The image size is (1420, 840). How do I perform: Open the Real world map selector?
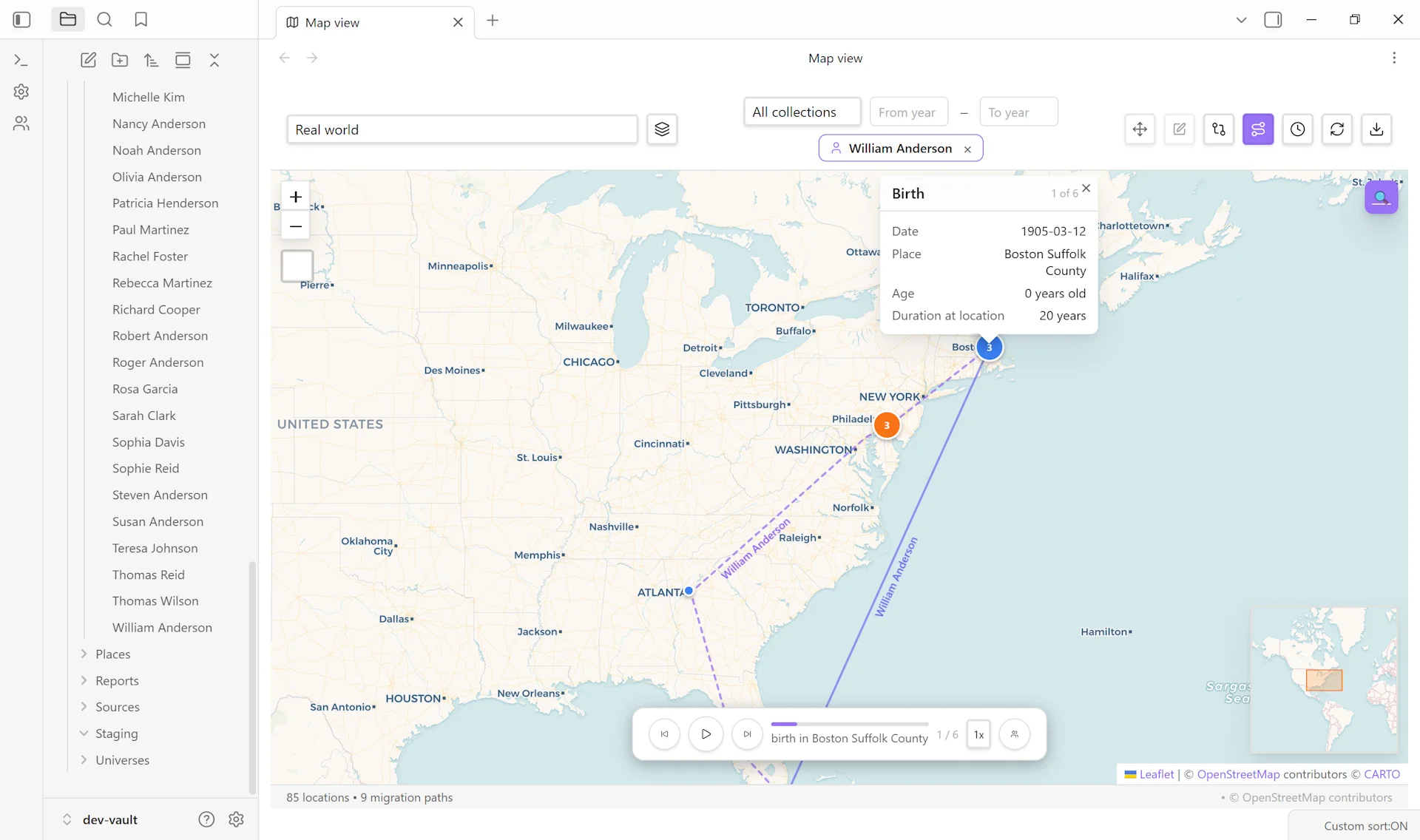point(462,129)
